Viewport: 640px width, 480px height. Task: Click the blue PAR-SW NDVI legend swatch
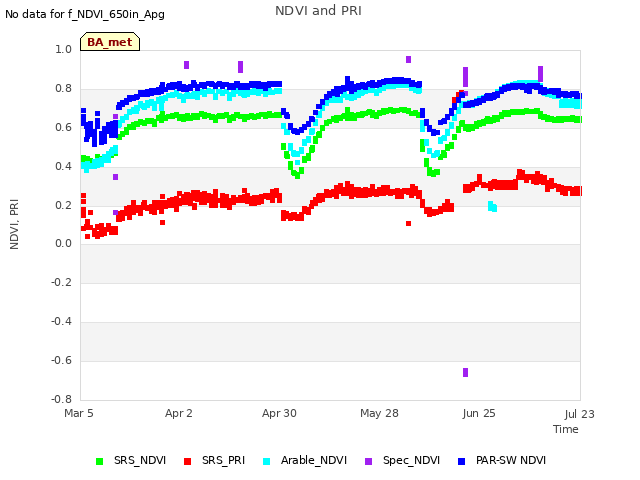(462, 461)
